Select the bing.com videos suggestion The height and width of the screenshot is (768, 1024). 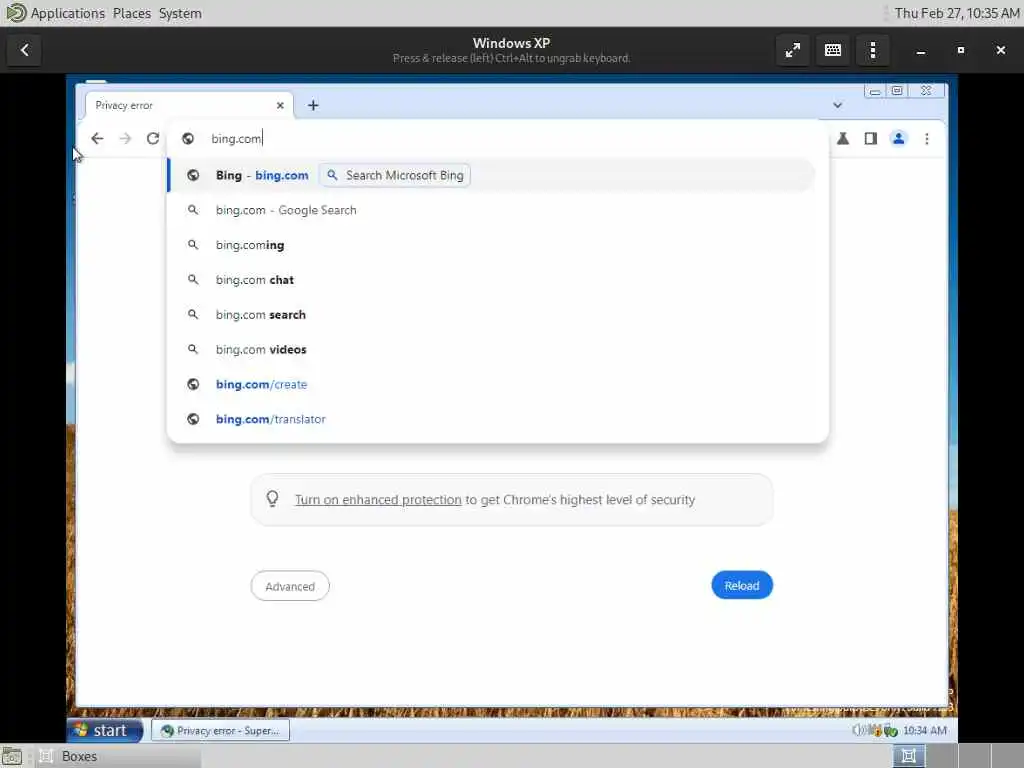(x=491, y=349)
